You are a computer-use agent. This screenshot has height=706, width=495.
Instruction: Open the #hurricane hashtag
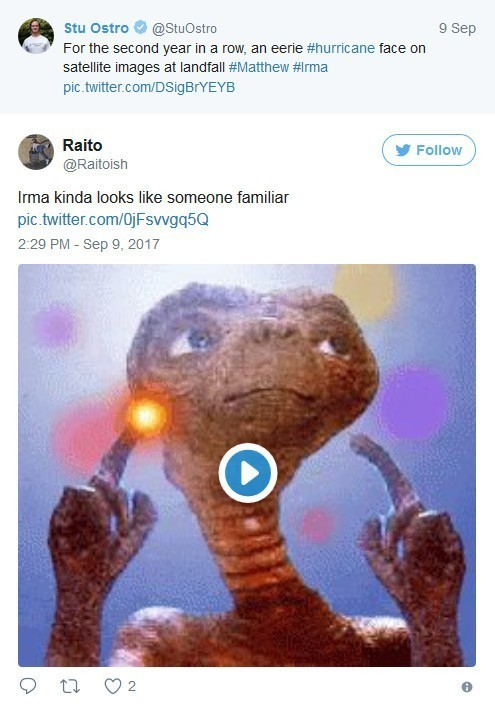(x=341, y=48)
